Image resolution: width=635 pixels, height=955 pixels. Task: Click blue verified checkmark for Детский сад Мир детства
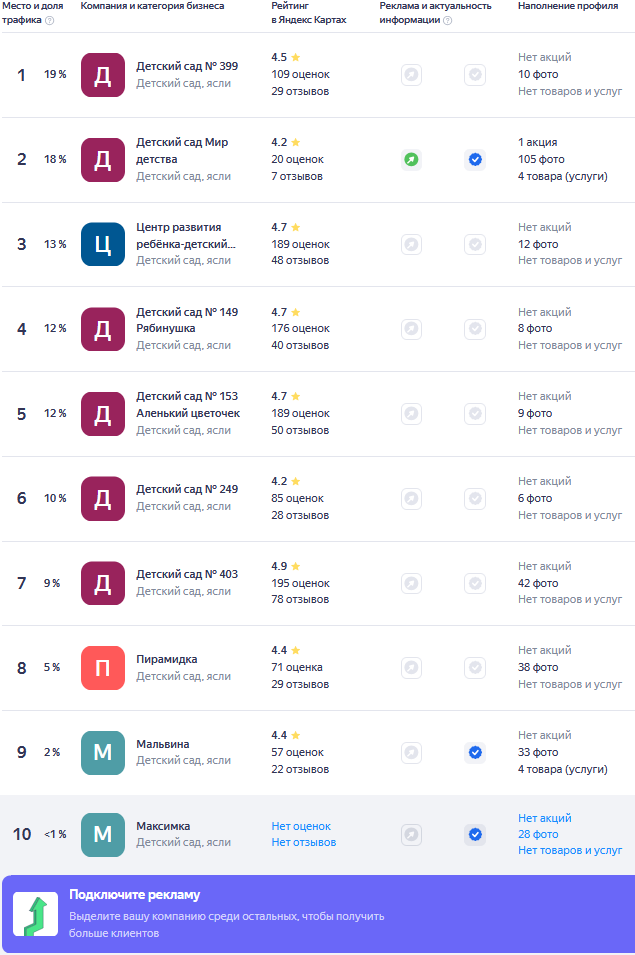coord(475,159)
